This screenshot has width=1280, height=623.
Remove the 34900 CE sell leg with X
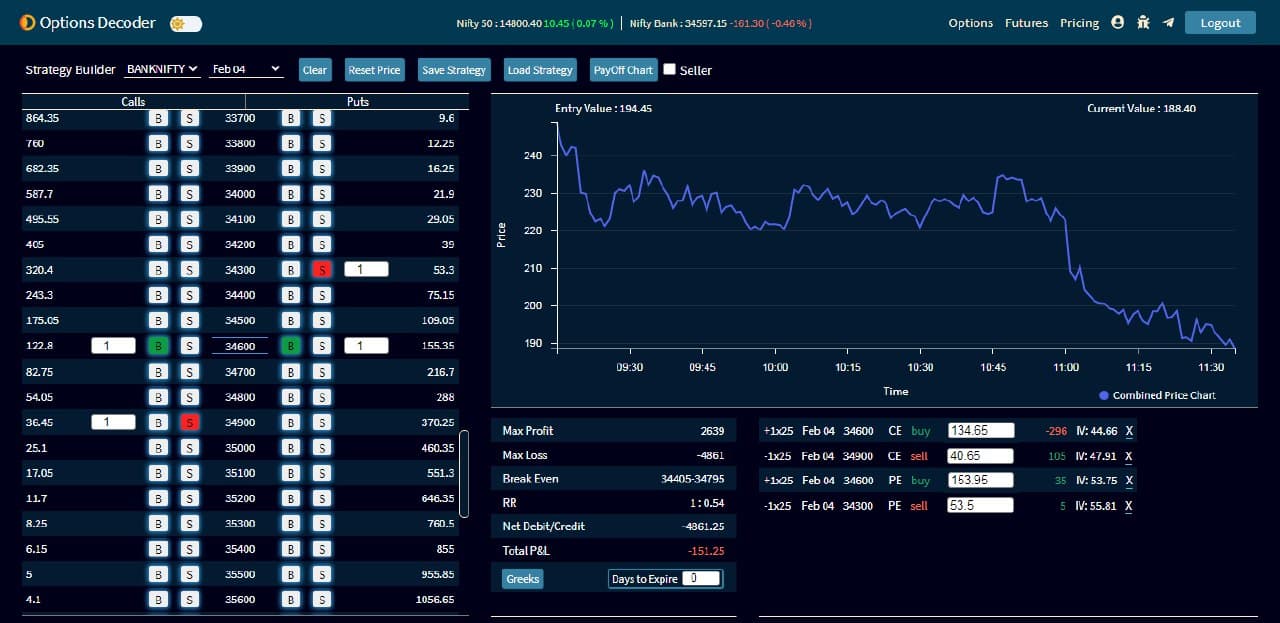click(1129, 455)
